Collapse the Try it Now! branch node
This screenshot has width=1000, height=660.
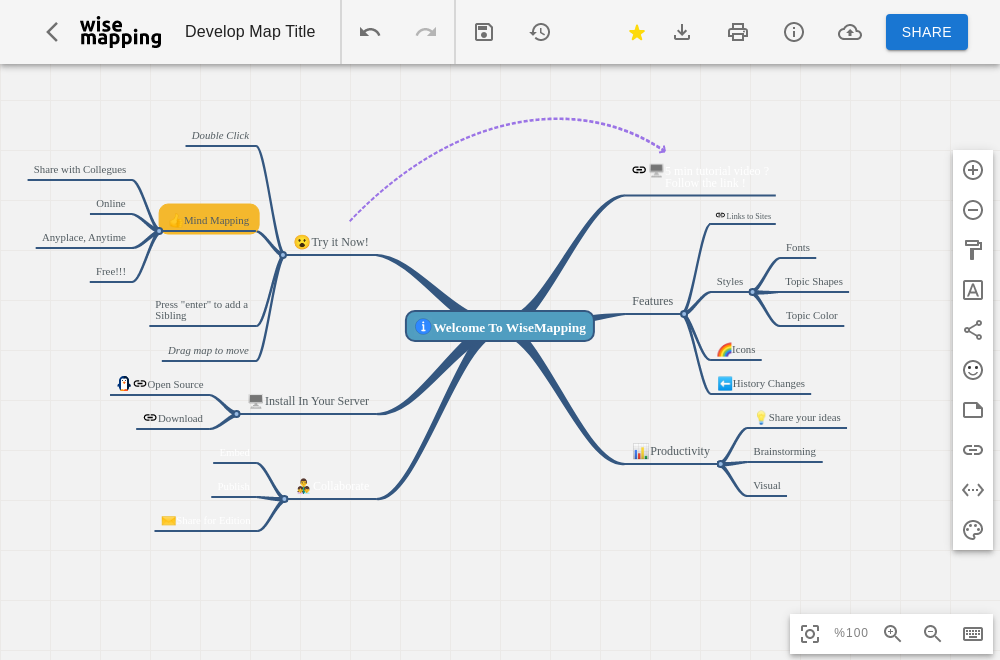click(x=283, y=255)
